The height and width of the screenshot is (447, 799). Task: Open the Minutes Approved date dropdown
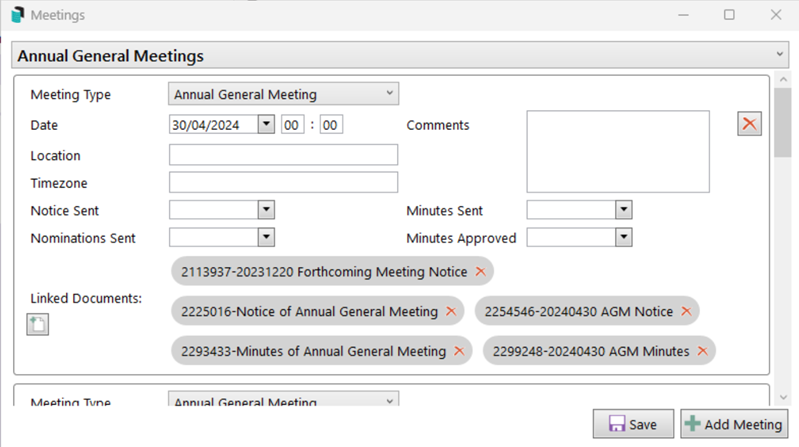point(624,238)
